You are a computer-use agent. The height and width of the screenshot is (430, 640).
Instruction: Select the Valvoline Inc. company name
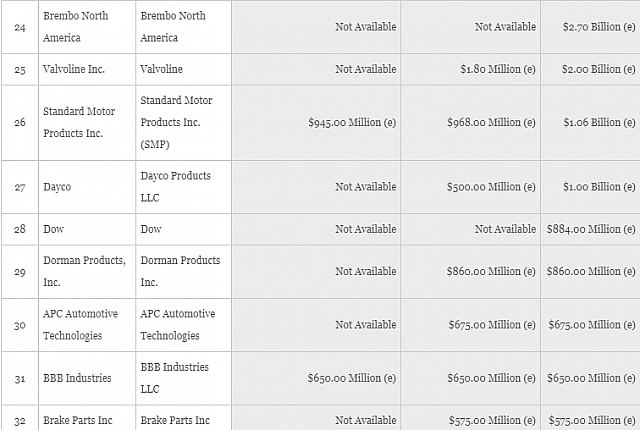point(74,69)
